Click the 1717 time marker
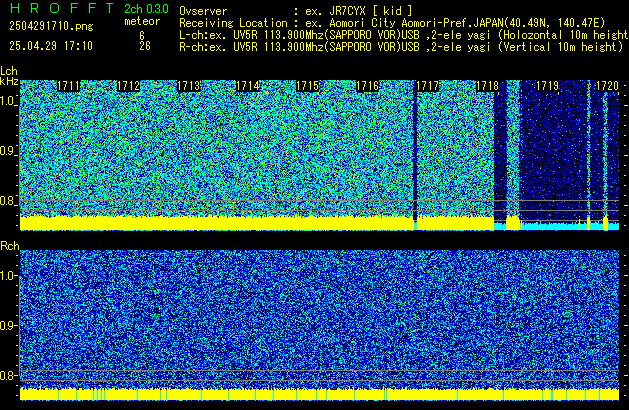 click(428, 86)
